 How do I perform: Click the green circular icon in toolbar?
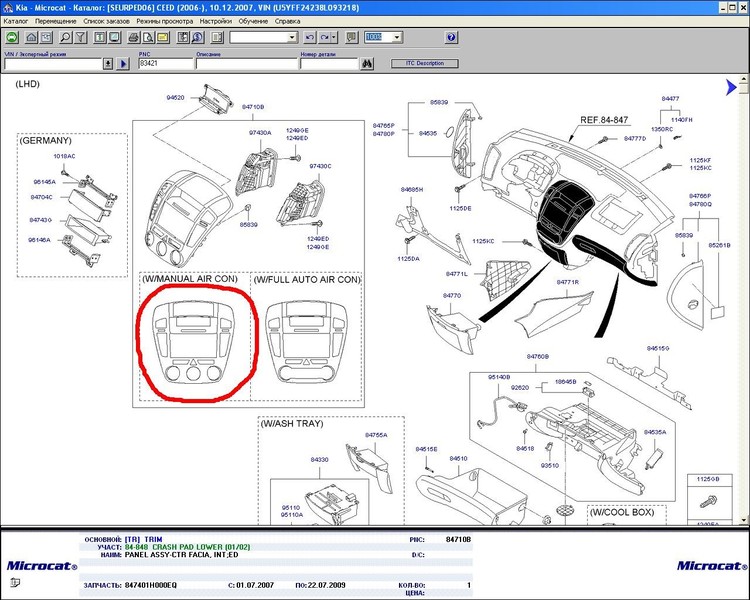point(13,37)
